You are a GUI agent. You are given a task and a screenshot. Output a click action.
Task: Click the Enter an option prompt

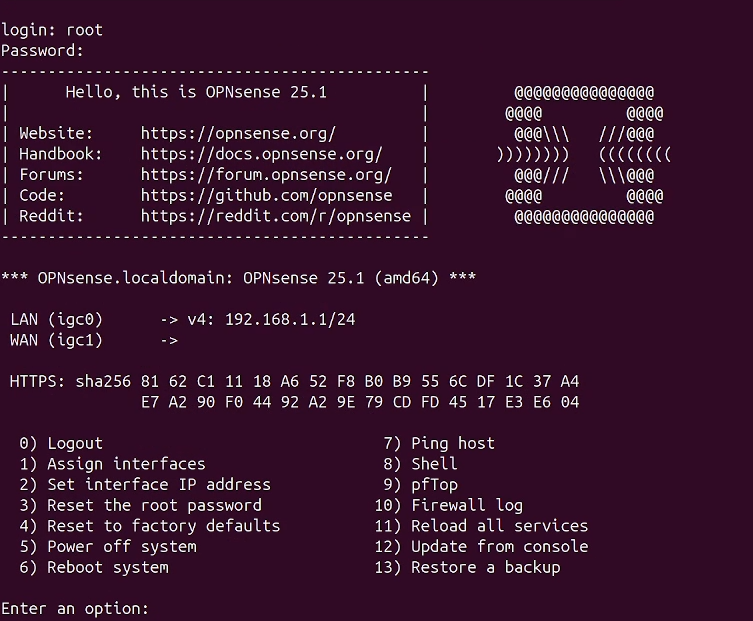(x=75, y=609)
